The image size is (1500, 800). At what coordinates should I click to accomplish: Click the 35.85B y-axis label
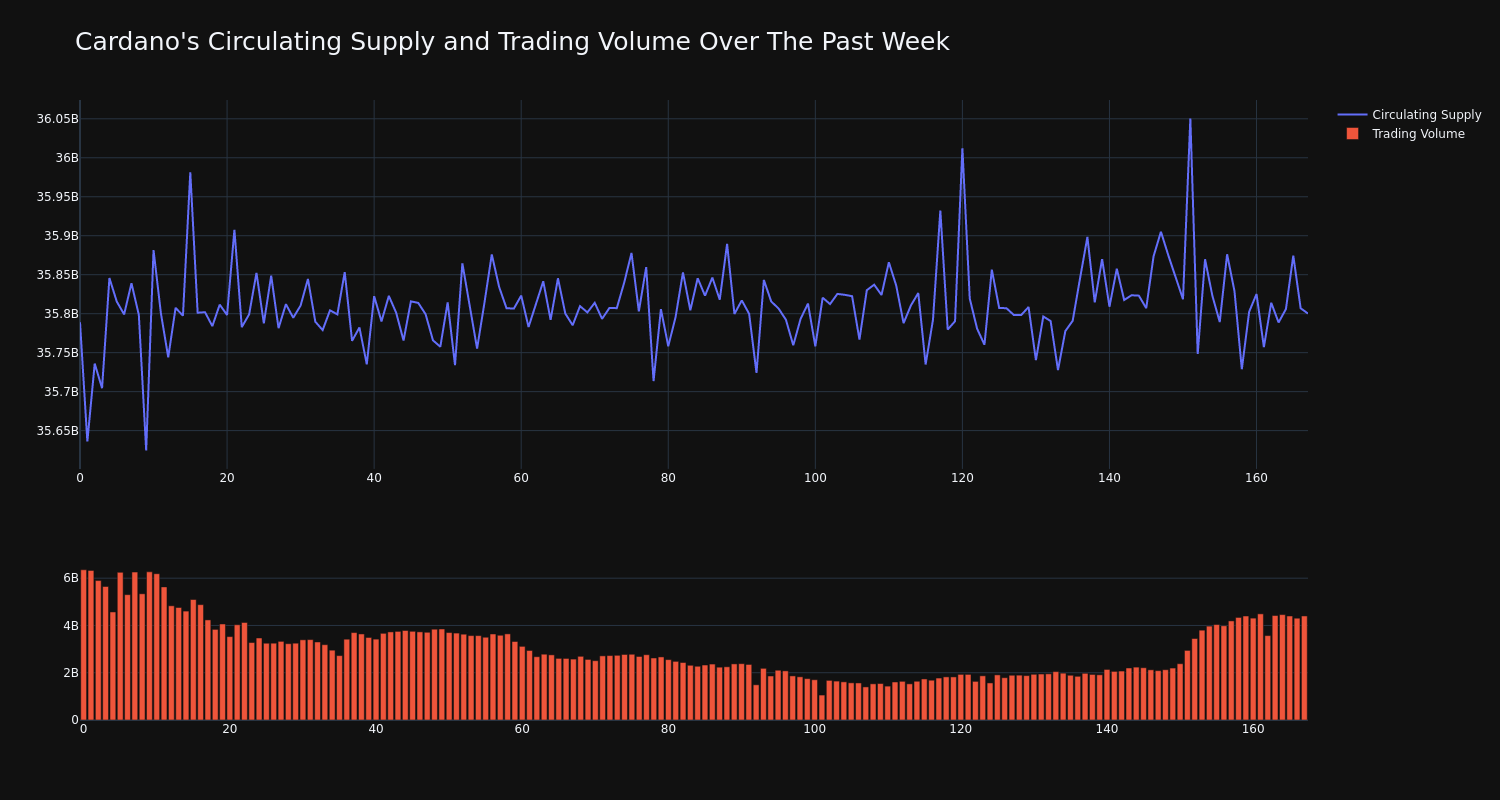57,275
